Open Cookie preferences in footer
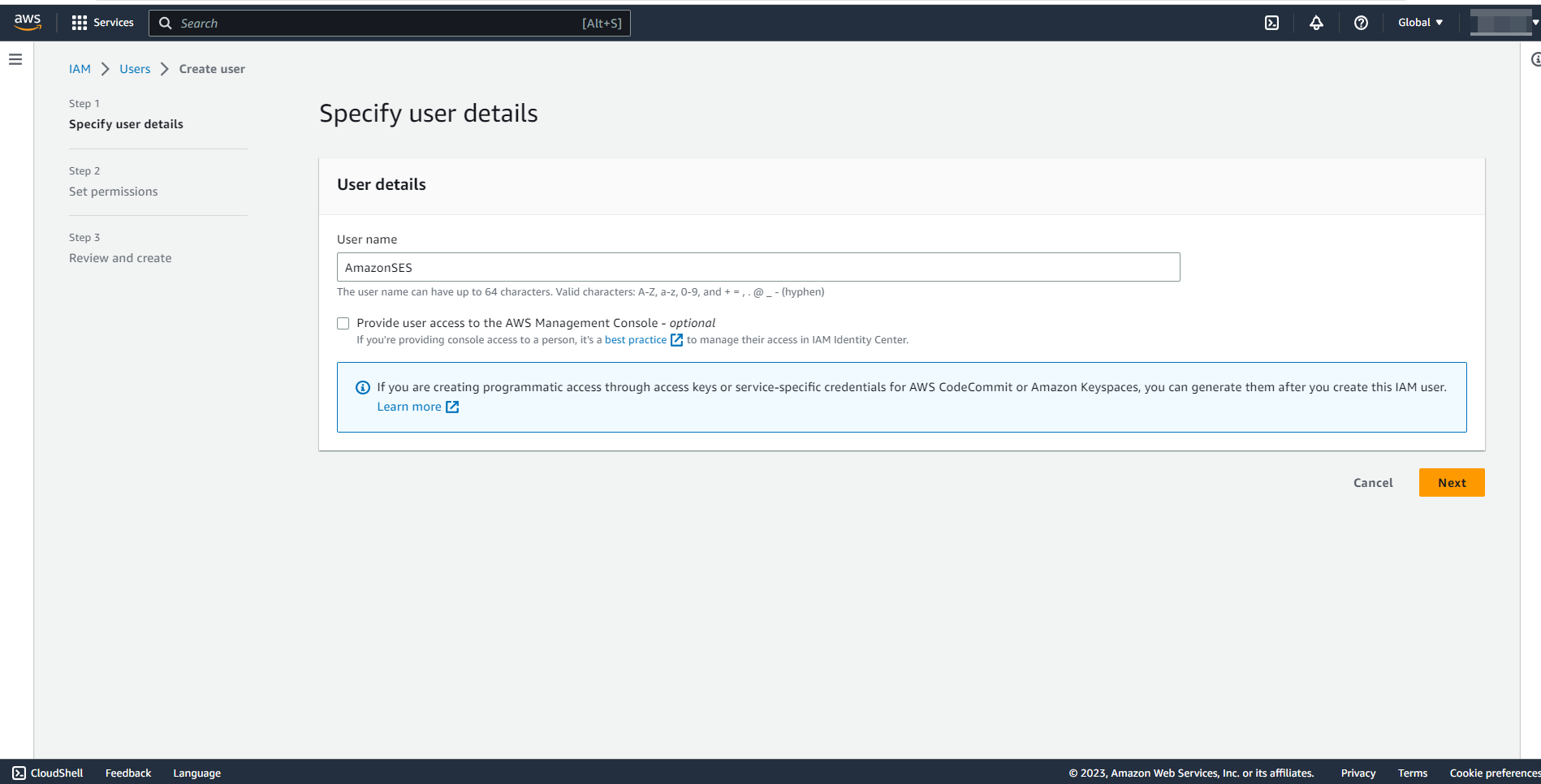The width and height of the screenshot is (1541, 784). [1495, 773]
